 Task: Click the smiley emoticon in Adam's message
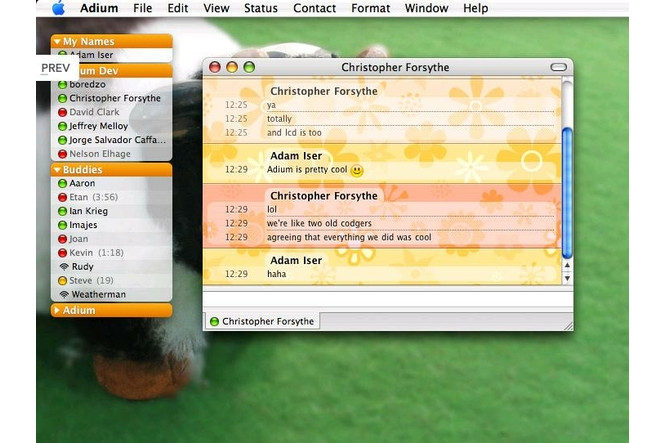[357, 171]
